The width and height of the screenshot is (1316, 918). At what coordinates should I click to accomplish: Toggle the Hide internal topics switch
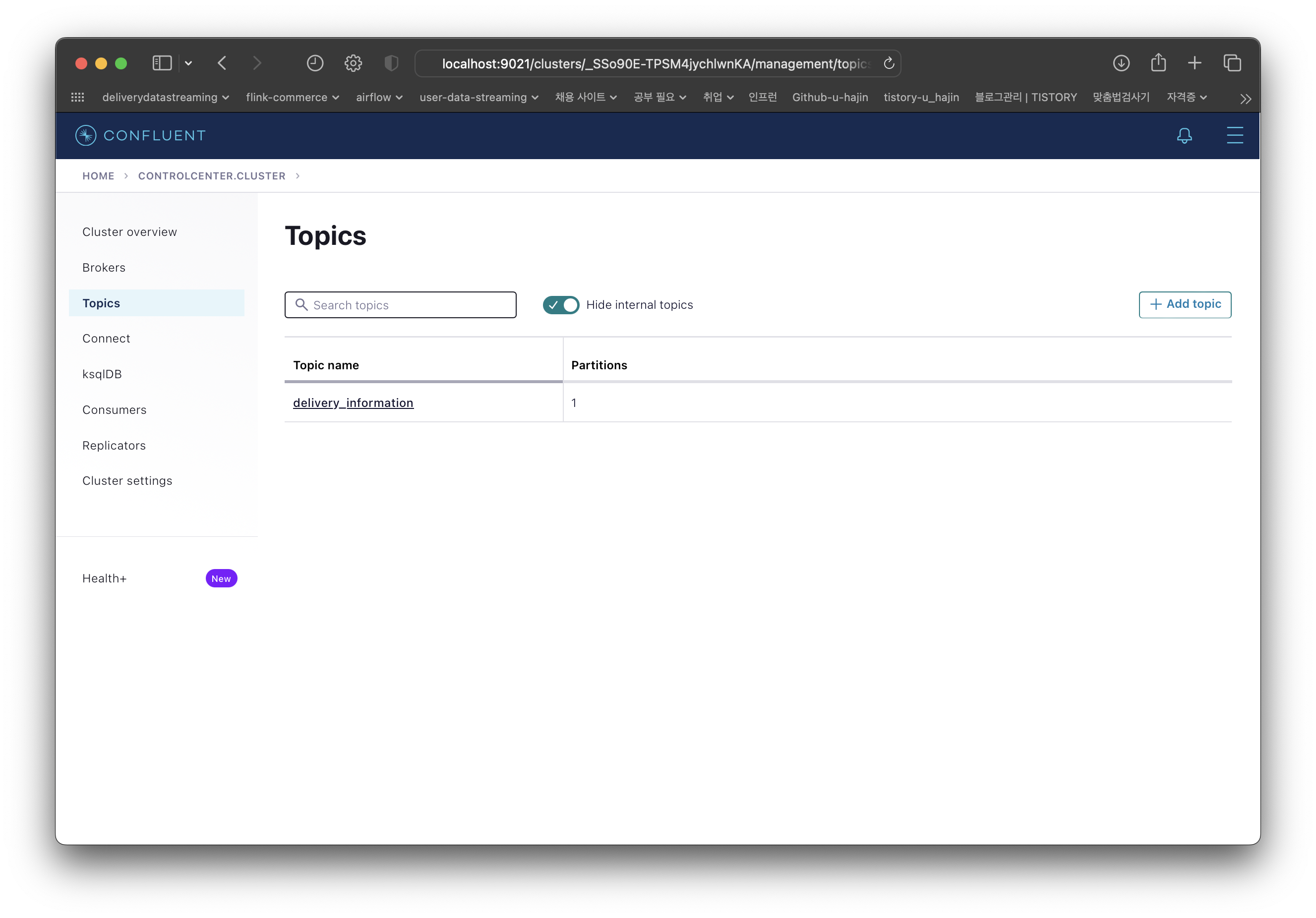point(560,305)
